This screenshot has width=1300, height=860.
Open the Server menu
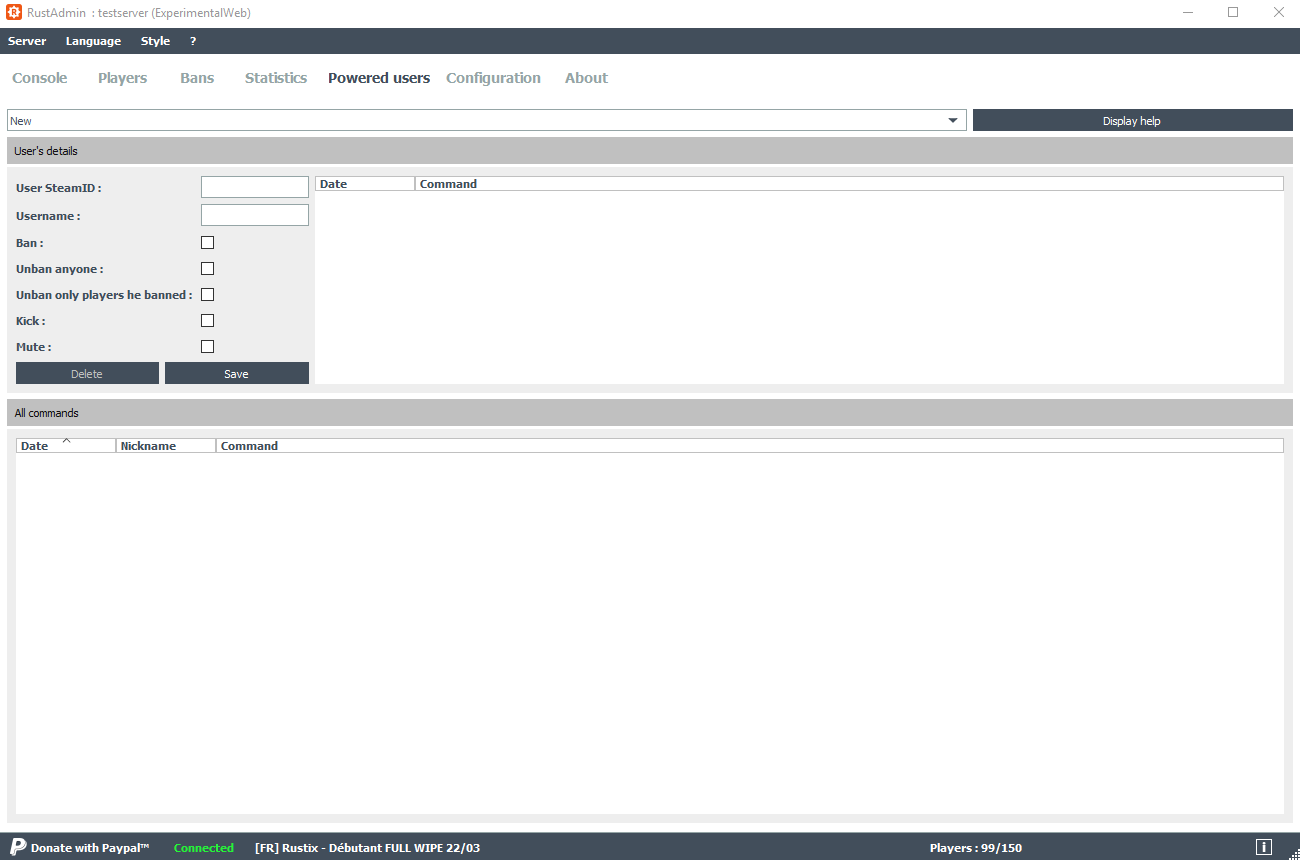click(x=27, y=41)
